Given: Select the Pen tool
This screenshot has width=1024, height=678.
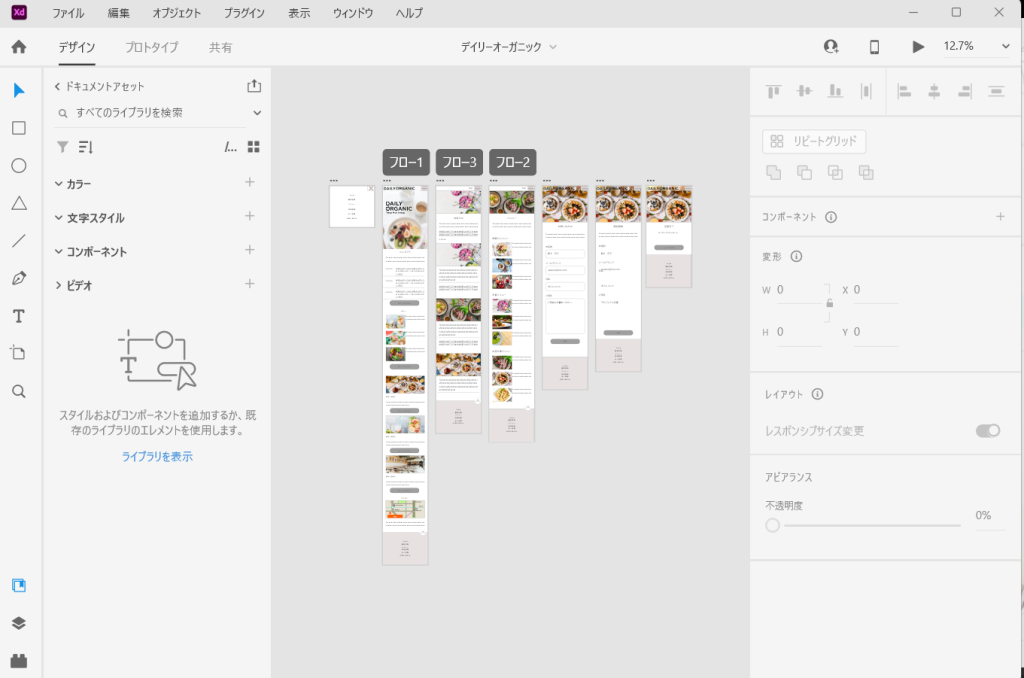Looking at the screenshot, I should click(19, 278).
